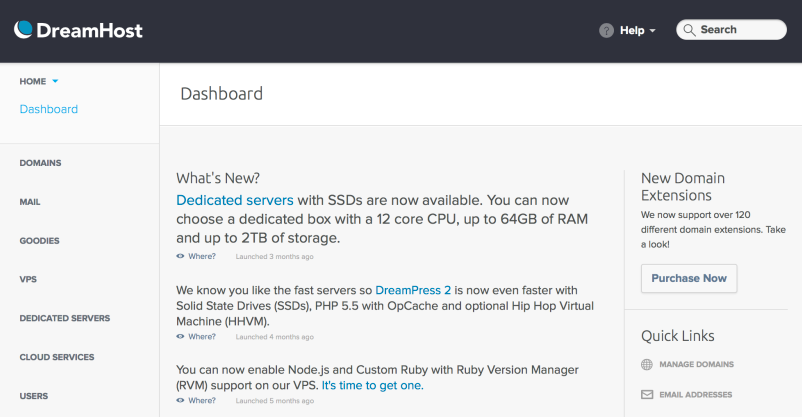The height and width of the screenshot is (417, 802).
Task: Click the eye icon by Launched 5 months ago
Action: click(x=180, y=401)
